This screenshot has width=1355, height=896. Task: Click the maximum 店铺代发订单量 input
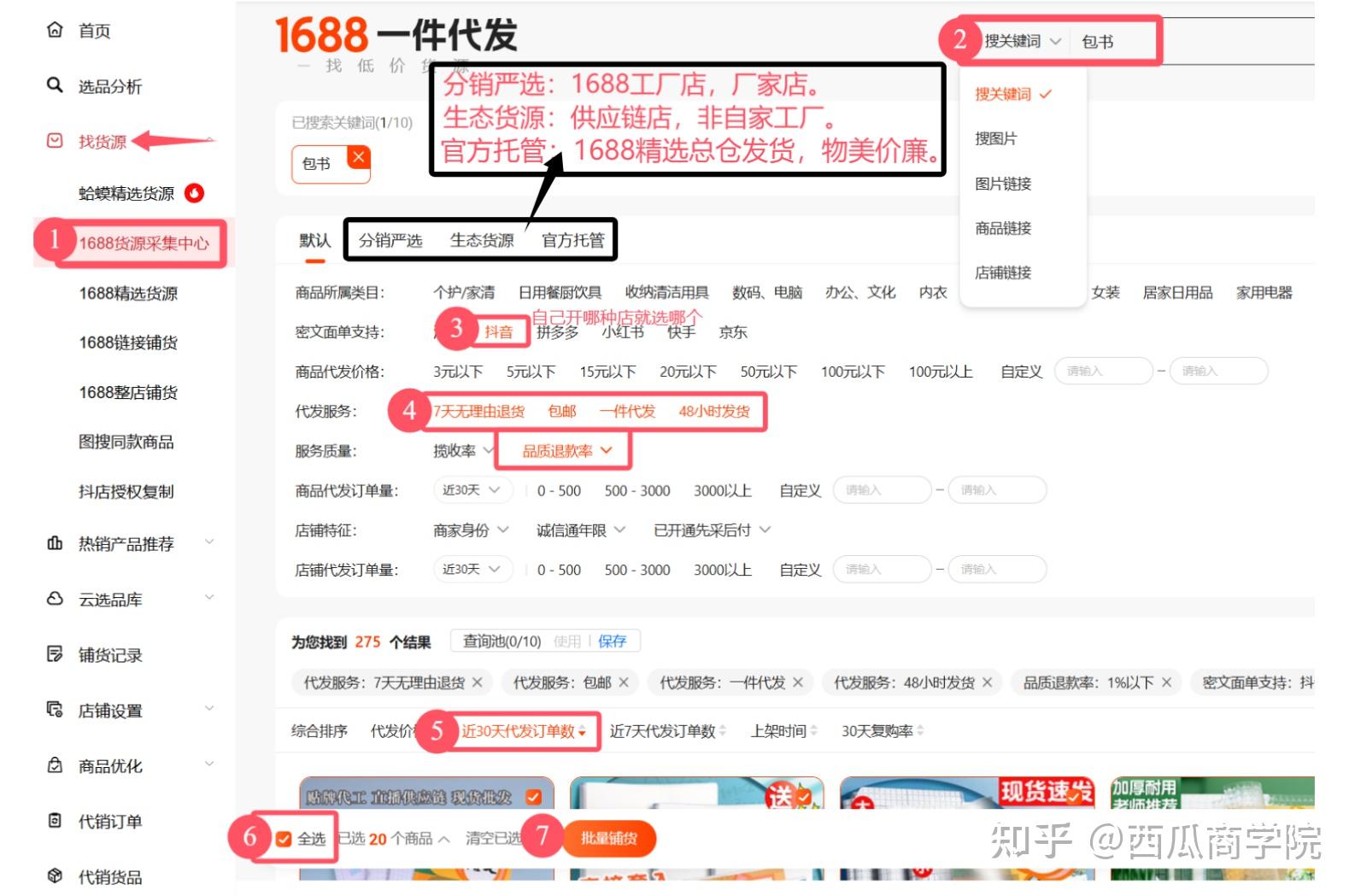click(997, 569)
